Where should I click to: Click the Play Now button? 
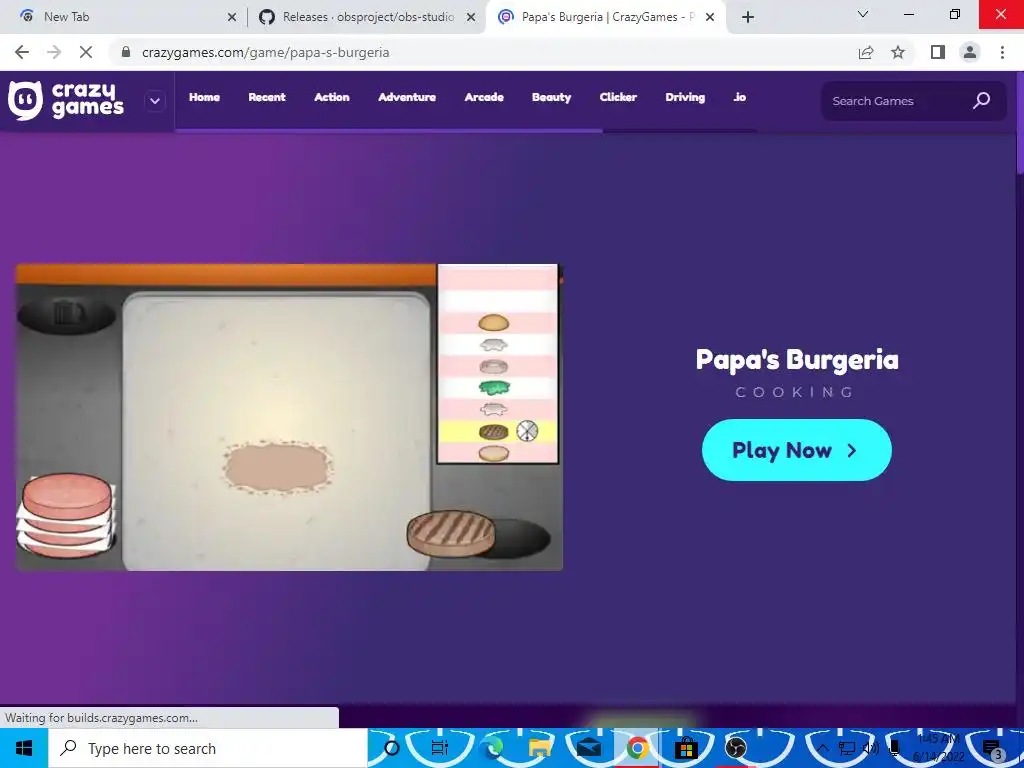[797, 450]
